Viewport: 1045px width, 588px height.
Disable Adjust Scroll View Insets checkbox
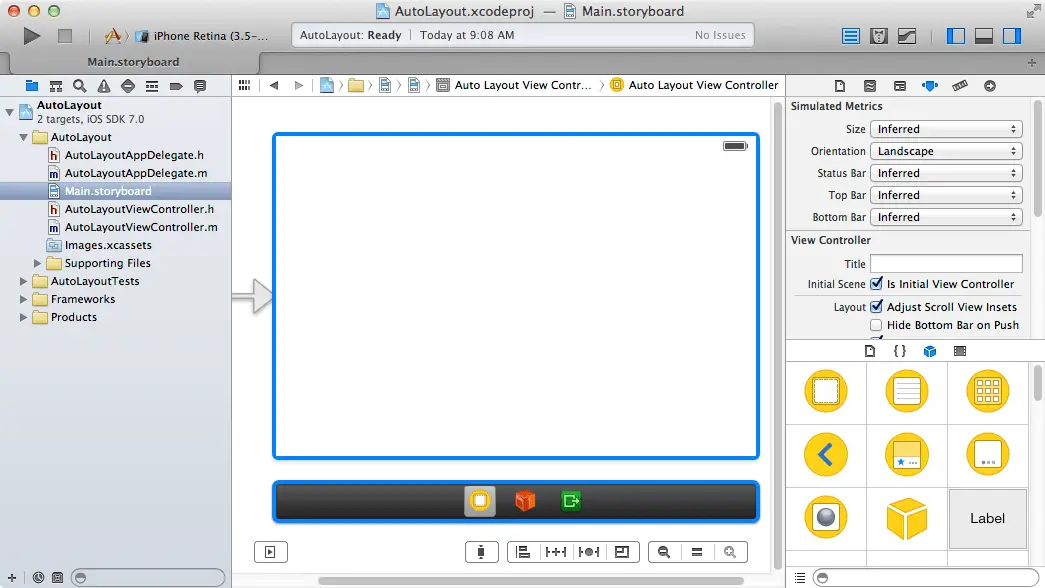coord(877,307)
